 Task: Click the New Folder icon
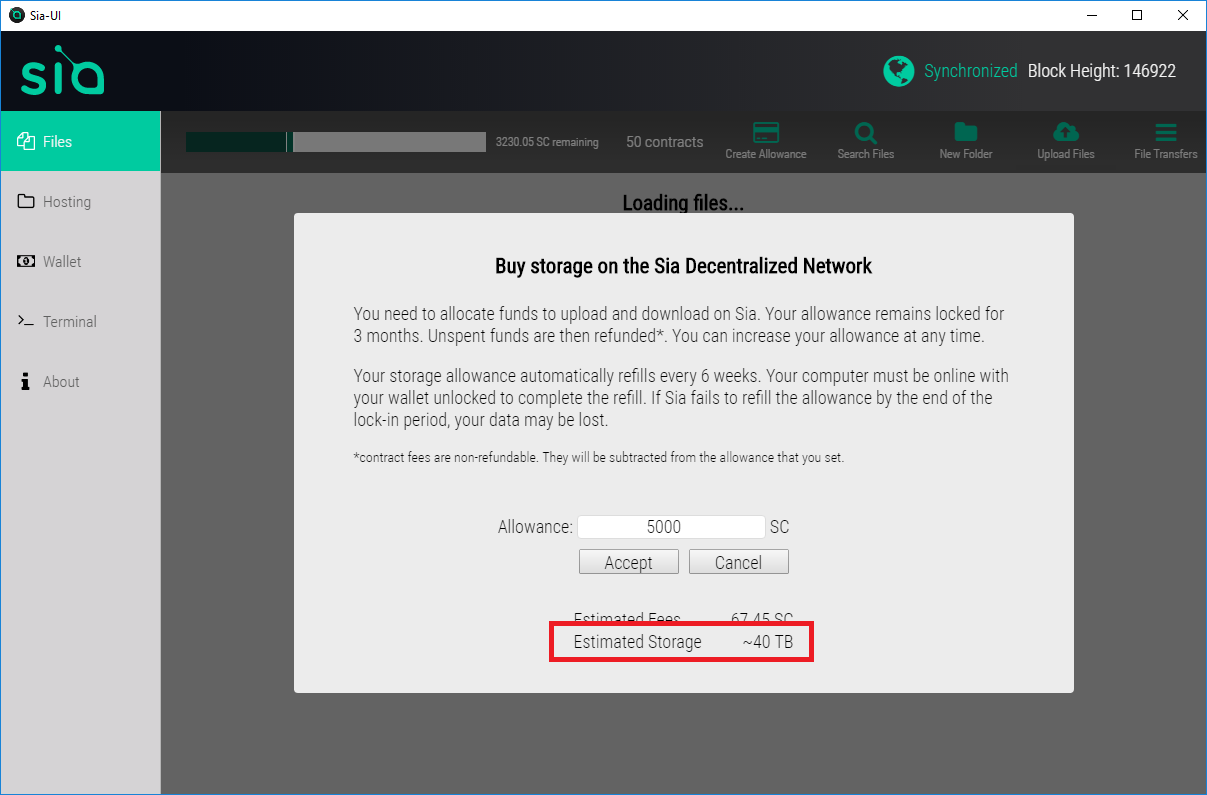966,133
